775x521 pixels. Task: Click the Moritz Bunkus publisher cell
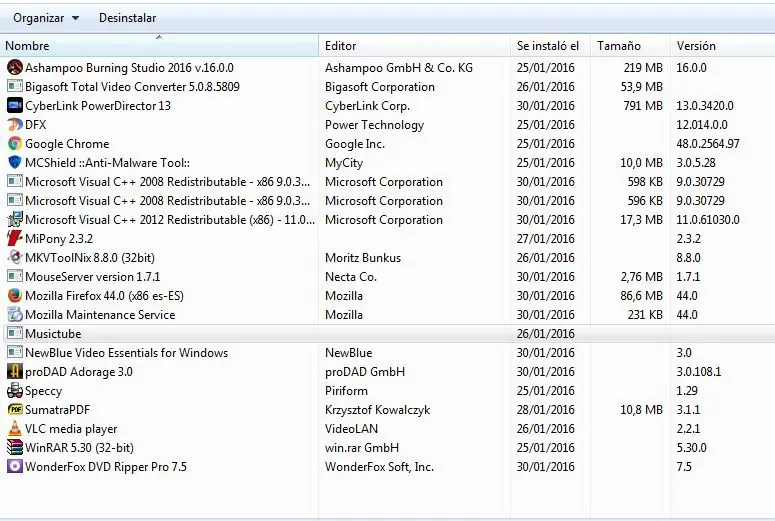pyautogui.click(x=363, y=258)
